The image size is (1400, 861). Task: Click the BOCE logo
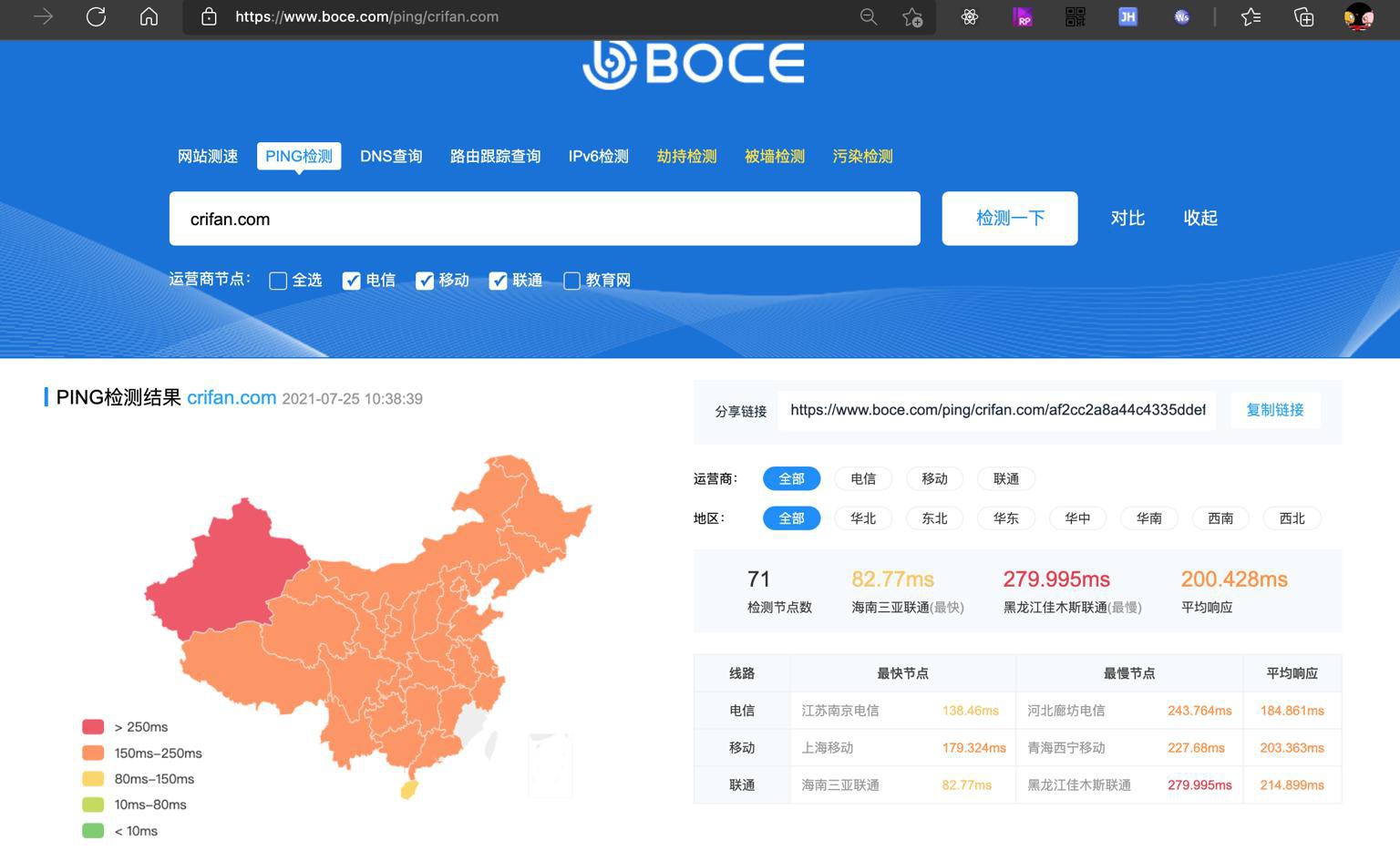(694, 64)
